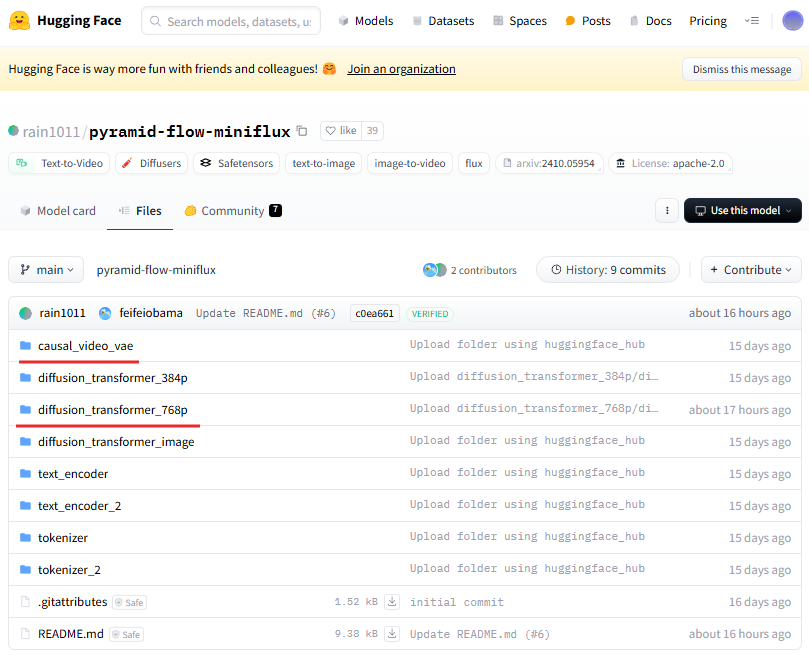The image size is (809, 659).
Task: Open rain1011 user link in title
Action: pyautogui.click(x=51, y=132)
